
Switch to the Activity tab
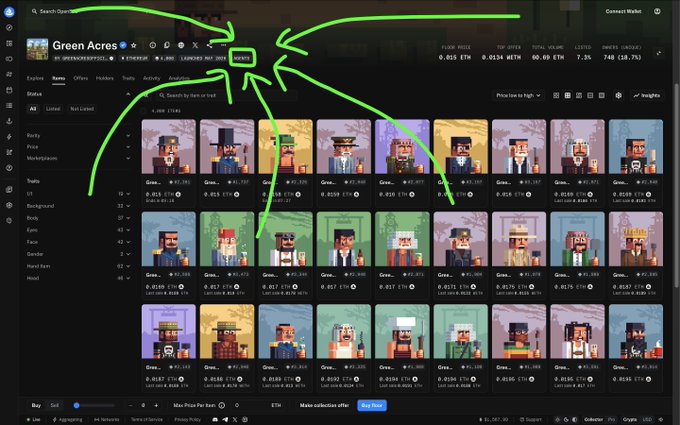pos(151,78)
